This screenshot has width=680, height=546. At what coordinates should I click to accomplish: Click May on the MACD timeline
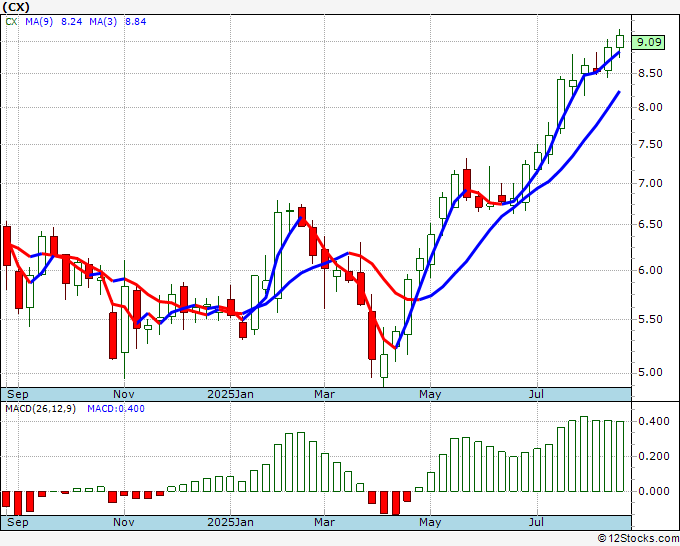point(430,522)
